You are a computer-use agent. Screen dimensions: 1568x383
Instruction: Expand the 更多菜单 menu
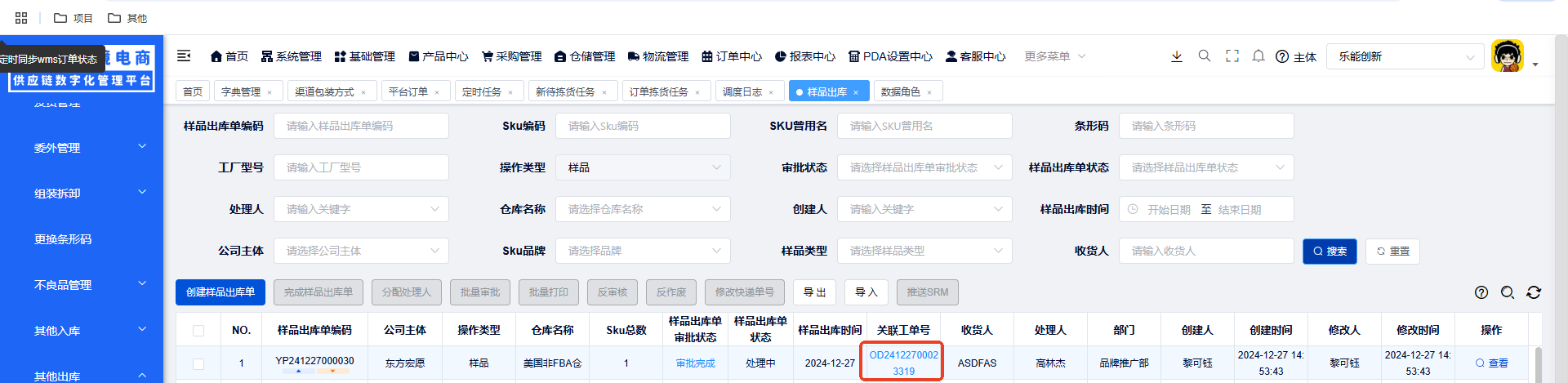(1055, 56)
